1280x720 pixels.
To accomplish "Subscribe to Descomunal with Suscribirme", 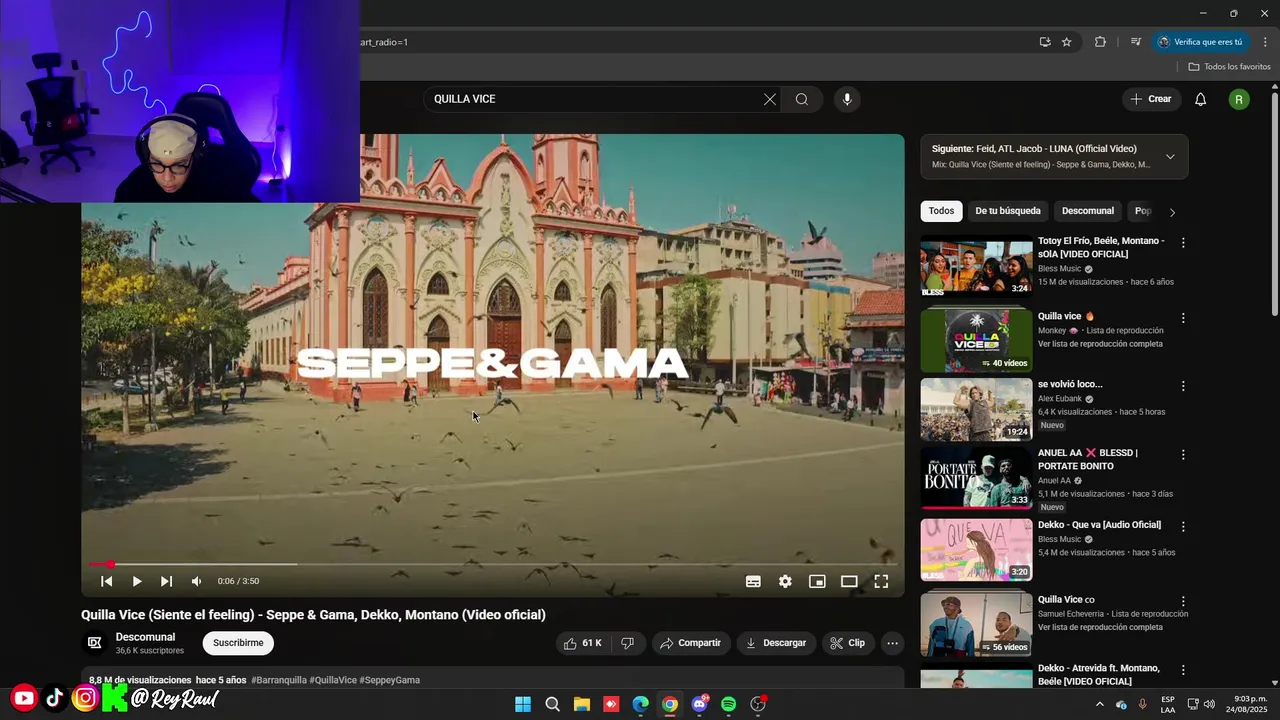I will coord(238,643).
